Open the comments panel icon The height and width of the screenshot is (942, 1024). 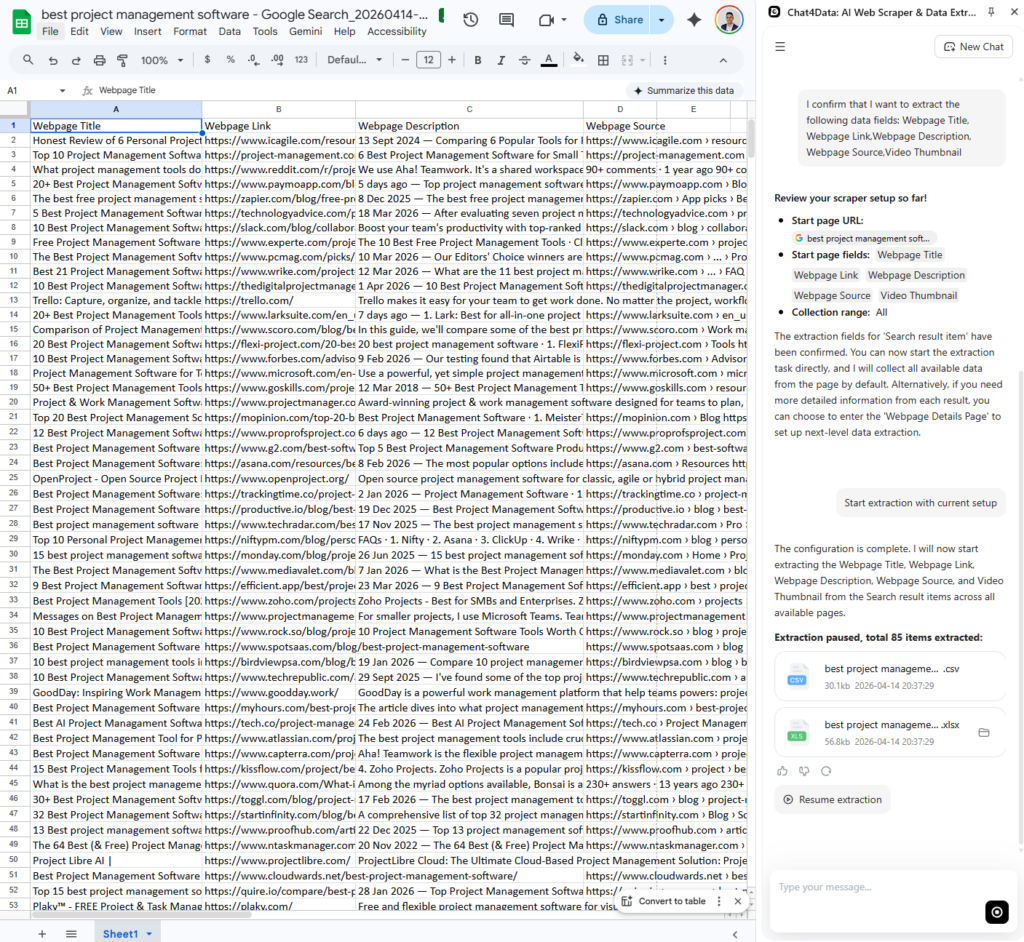click(506, 20)
